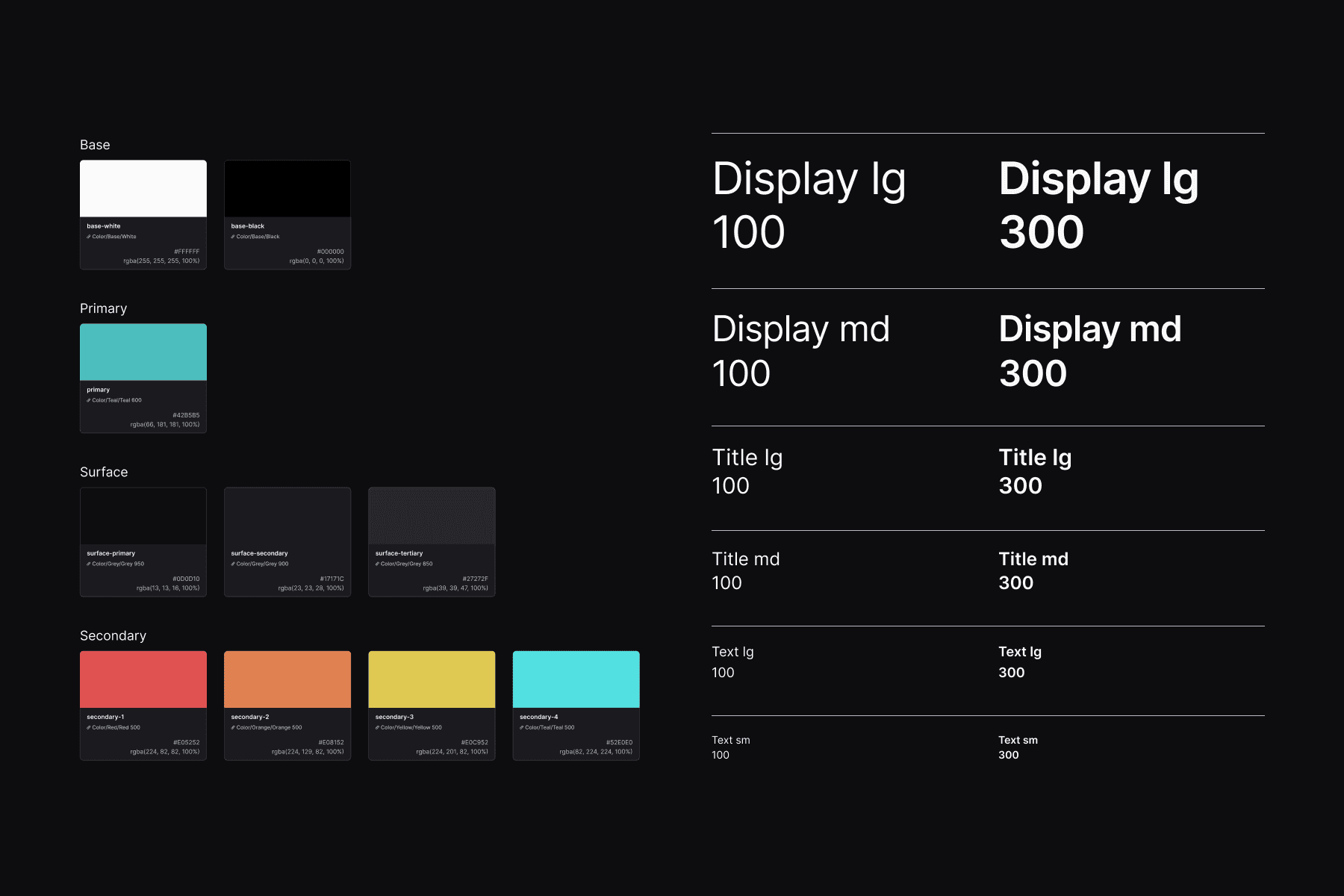The width and height of the screenshot is (1344, 896).
Task: Click the link icon beside Color/Red/Red 500
Action: click(89, 727)
